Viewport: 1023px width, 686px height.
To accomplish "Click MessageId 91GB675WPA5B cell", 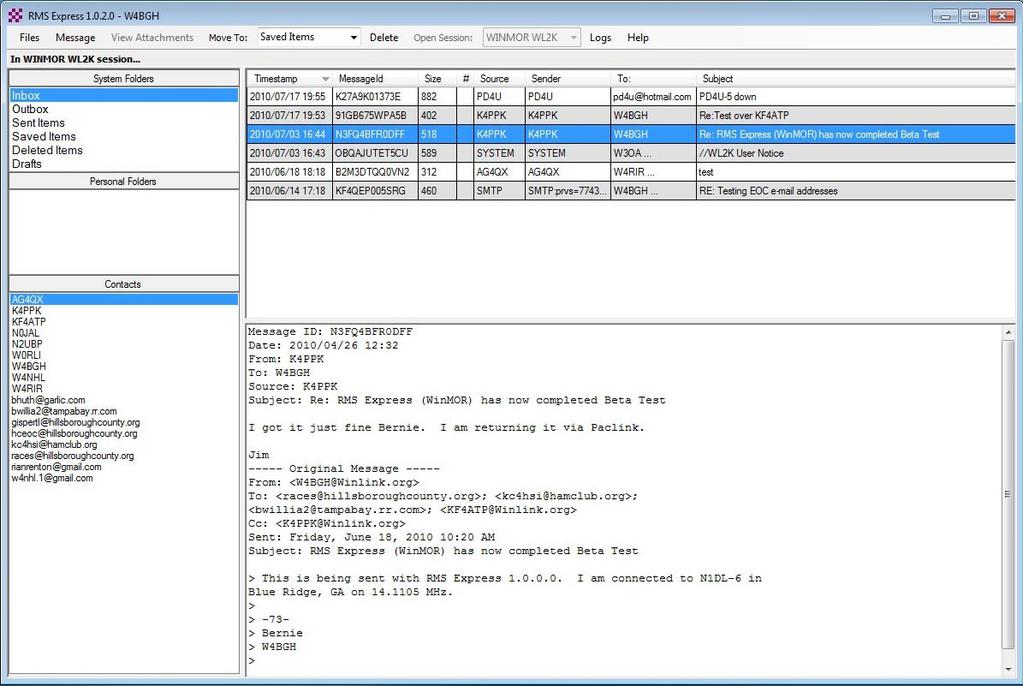I will click(375, 116).
